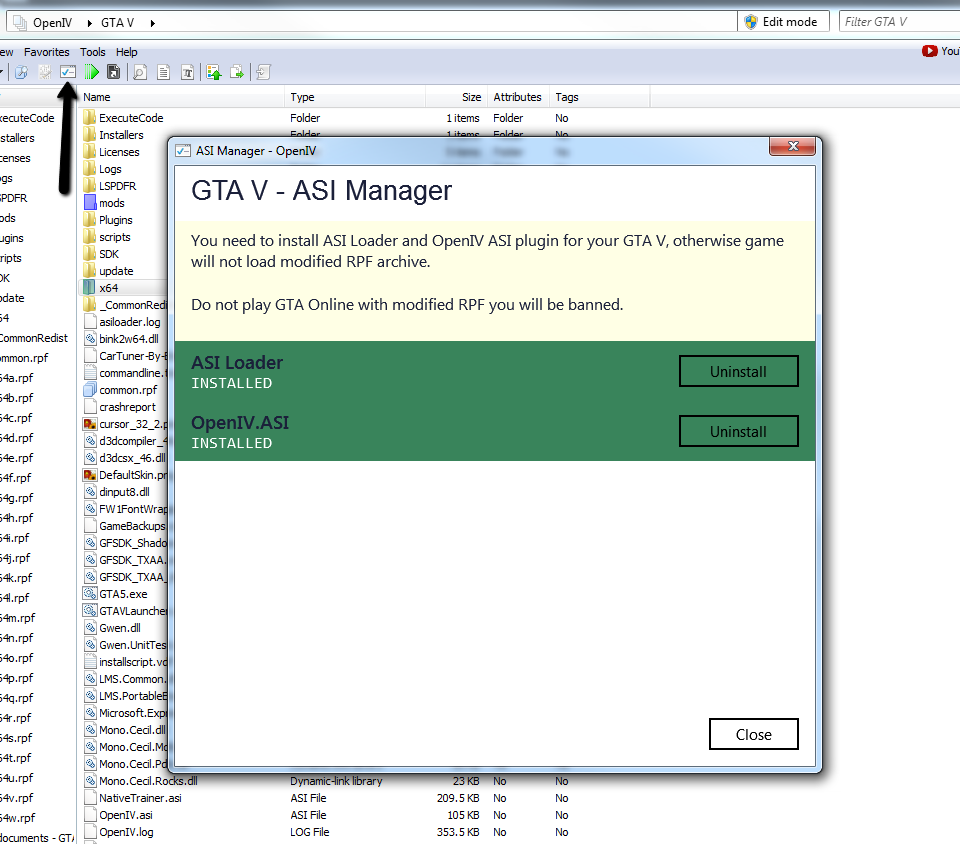Click the grayed scroll toolbar icon
The image size is (960, 844).
click(x=263, y=72)
